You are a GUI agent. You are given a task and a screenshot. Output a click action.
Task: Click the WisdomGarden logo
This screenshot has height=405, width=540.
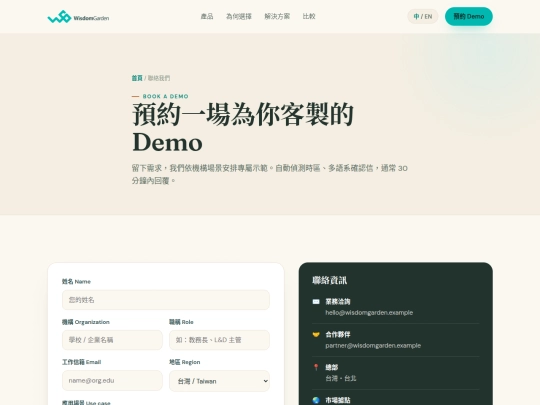click(x=78, y=17)
